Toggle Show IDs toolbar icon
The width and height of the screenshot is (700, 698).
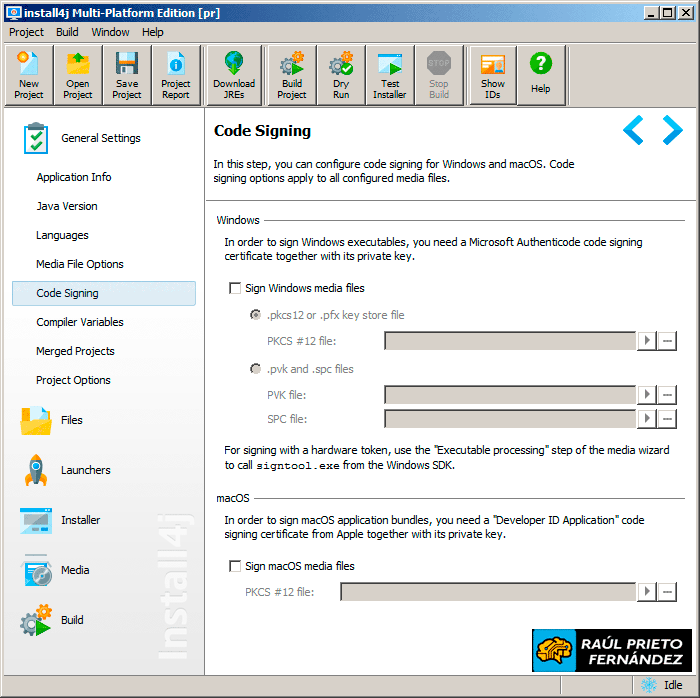tap(493, 75)
